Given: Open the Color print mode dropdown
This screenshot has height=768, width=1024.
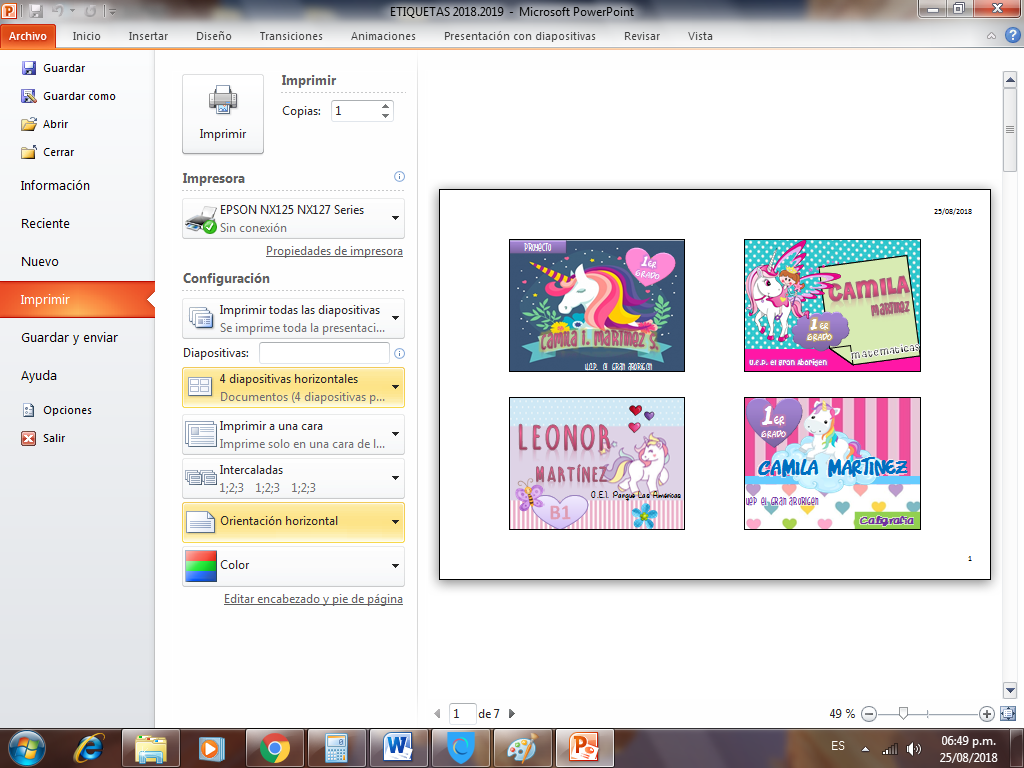Looking at the screenshot, I should tap(293, 566).
